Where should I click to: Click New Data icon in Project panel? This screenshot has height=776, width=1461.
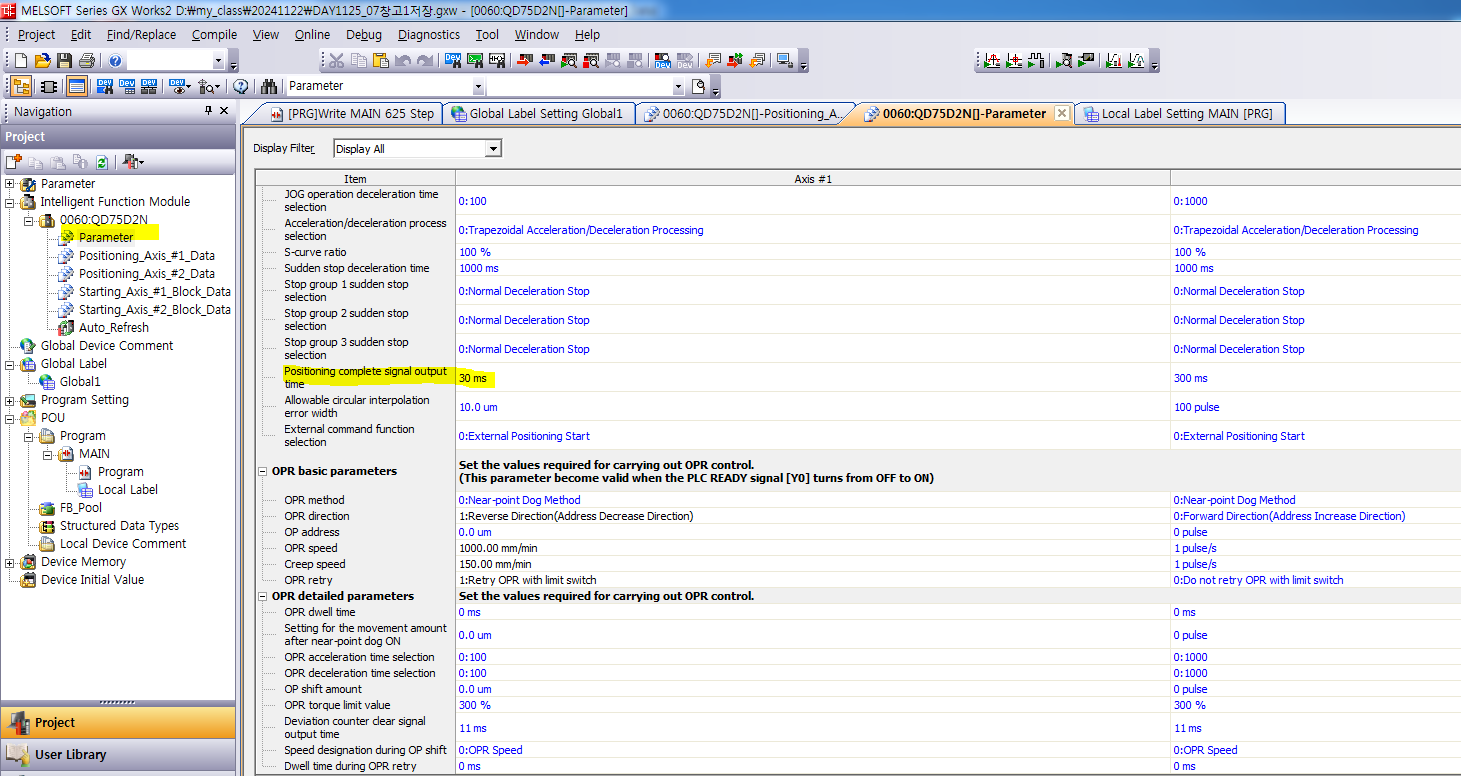tap(14, 161)
